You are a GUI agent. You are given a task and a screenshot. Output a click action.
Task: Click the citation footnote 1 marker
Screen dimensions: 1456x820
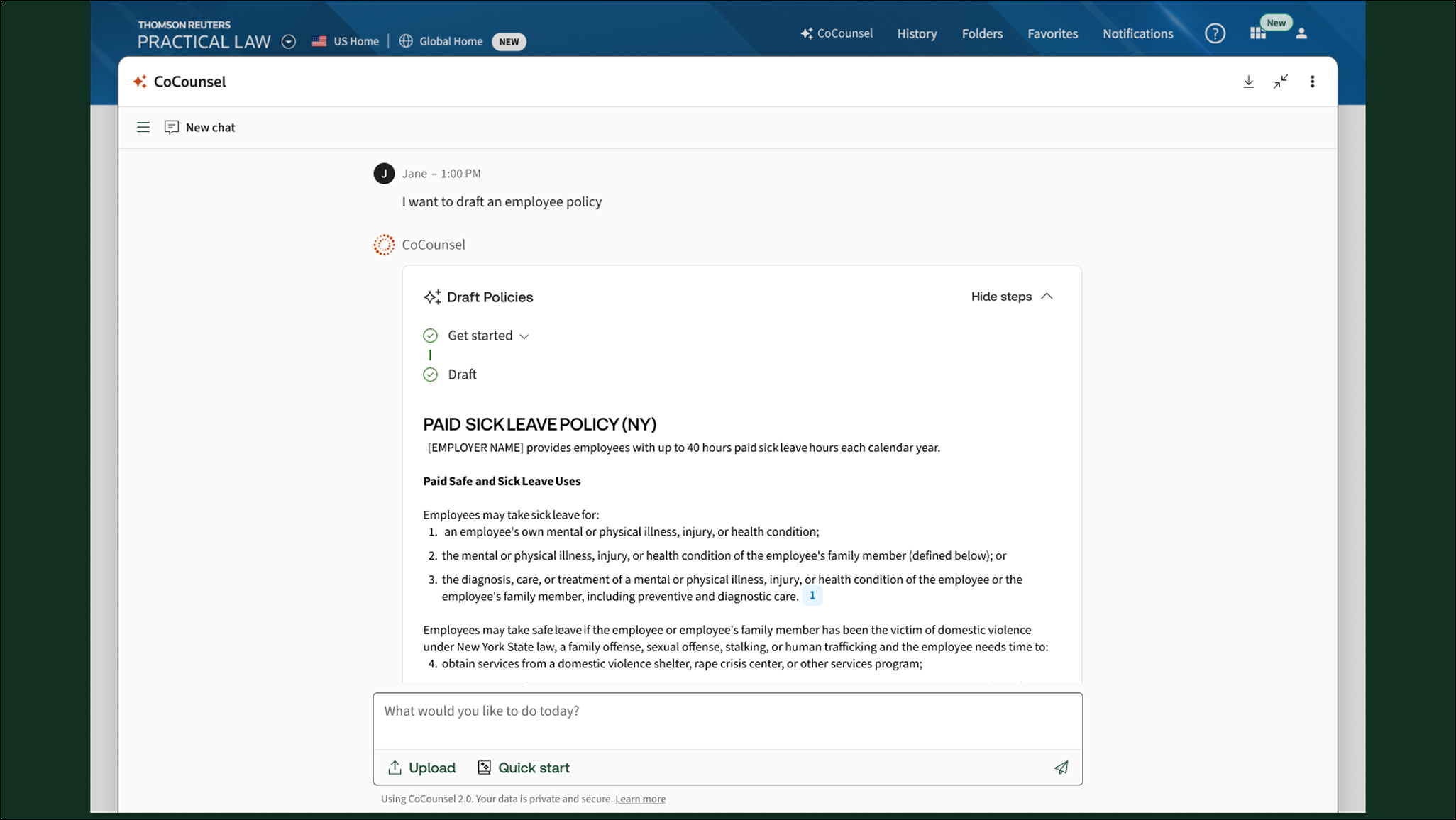812,596
